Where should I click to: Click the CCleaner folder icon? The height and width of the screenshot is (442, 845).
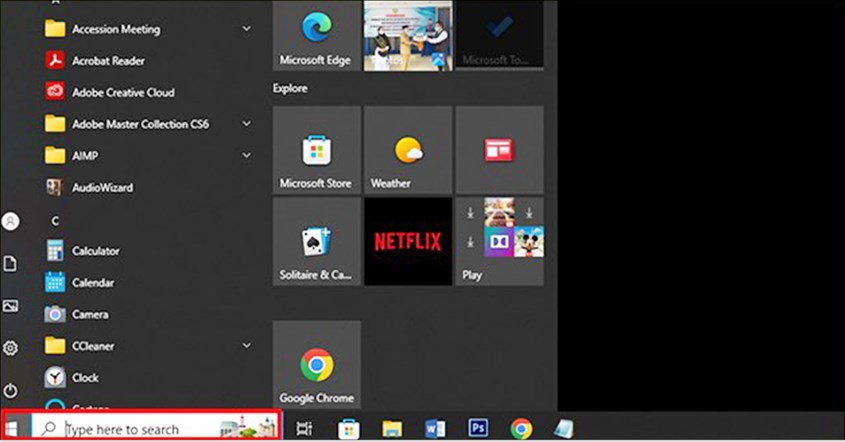pyautogui.click(x=55, y=346)
